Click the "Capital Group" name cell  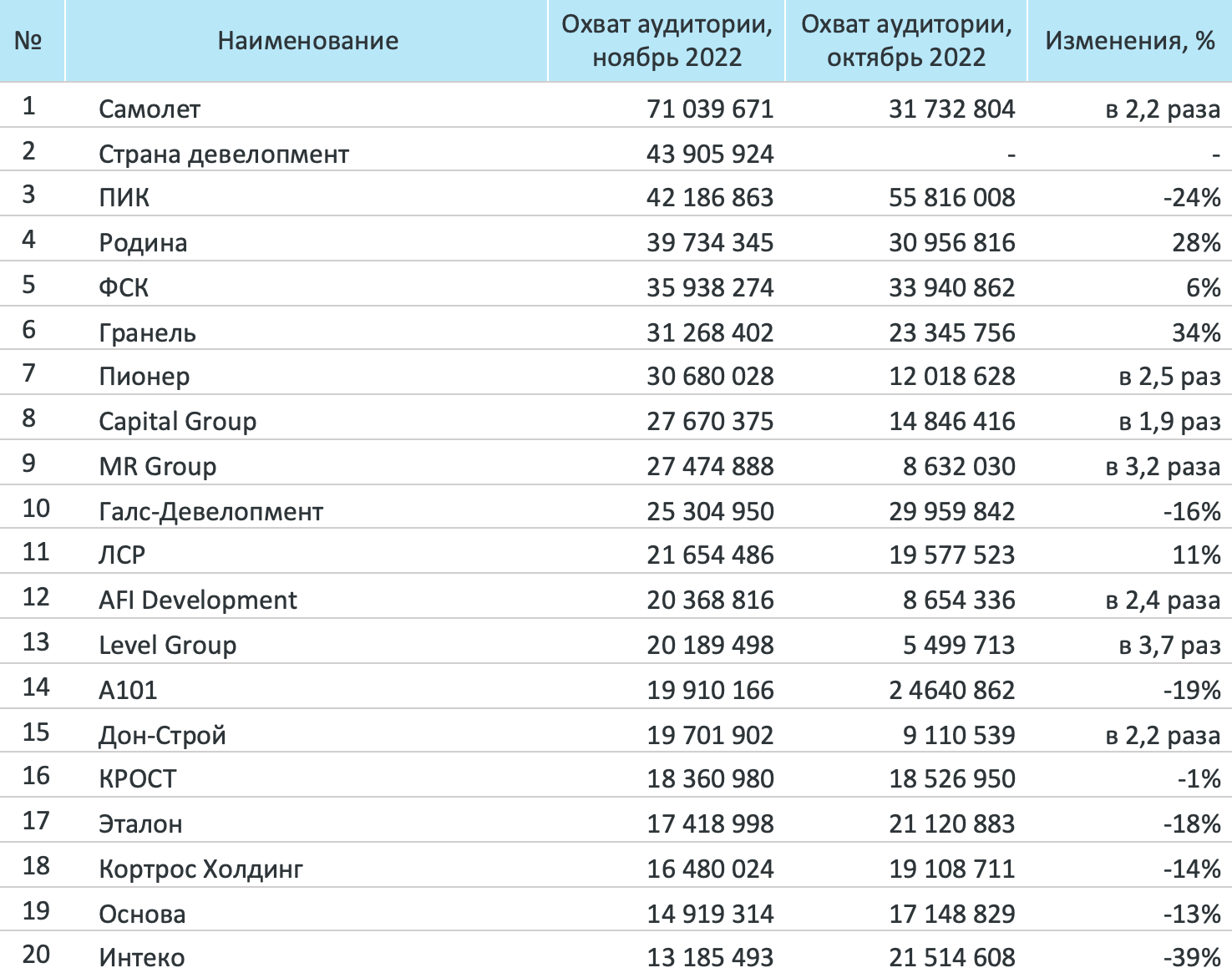point(177,422)
